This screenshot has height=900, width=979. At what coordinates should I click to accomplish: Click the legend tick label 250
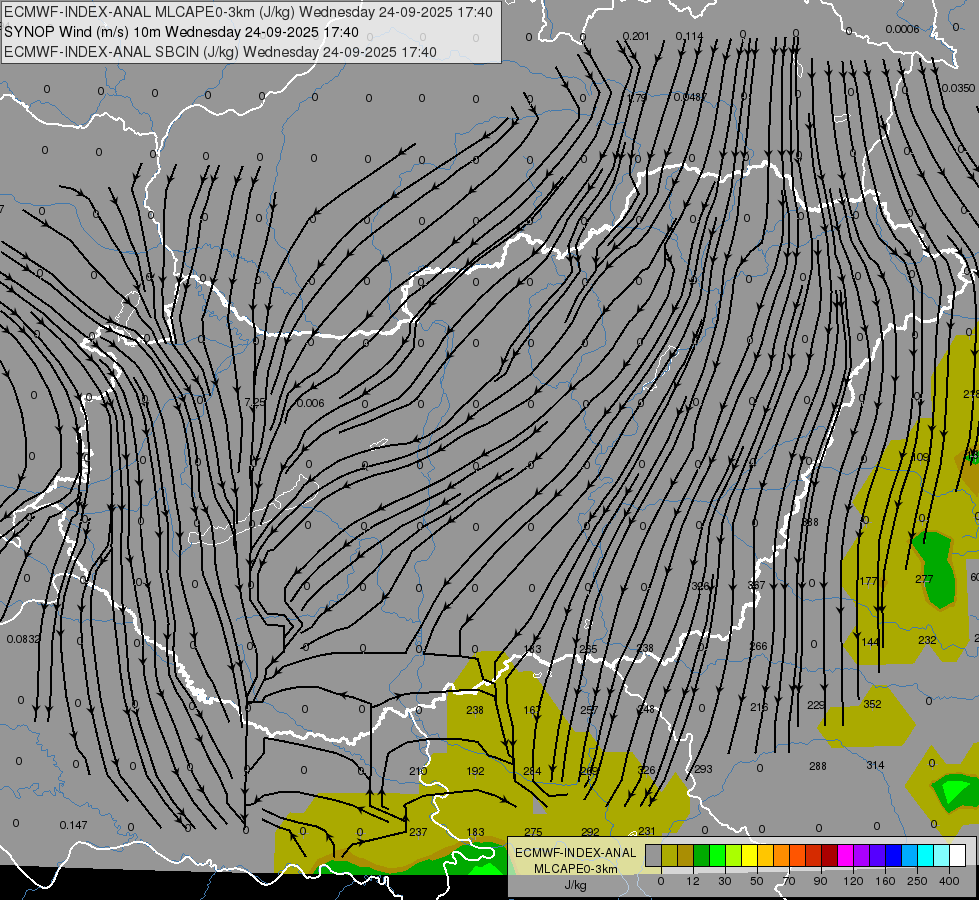pyautogui.click(x=917, y=881)
